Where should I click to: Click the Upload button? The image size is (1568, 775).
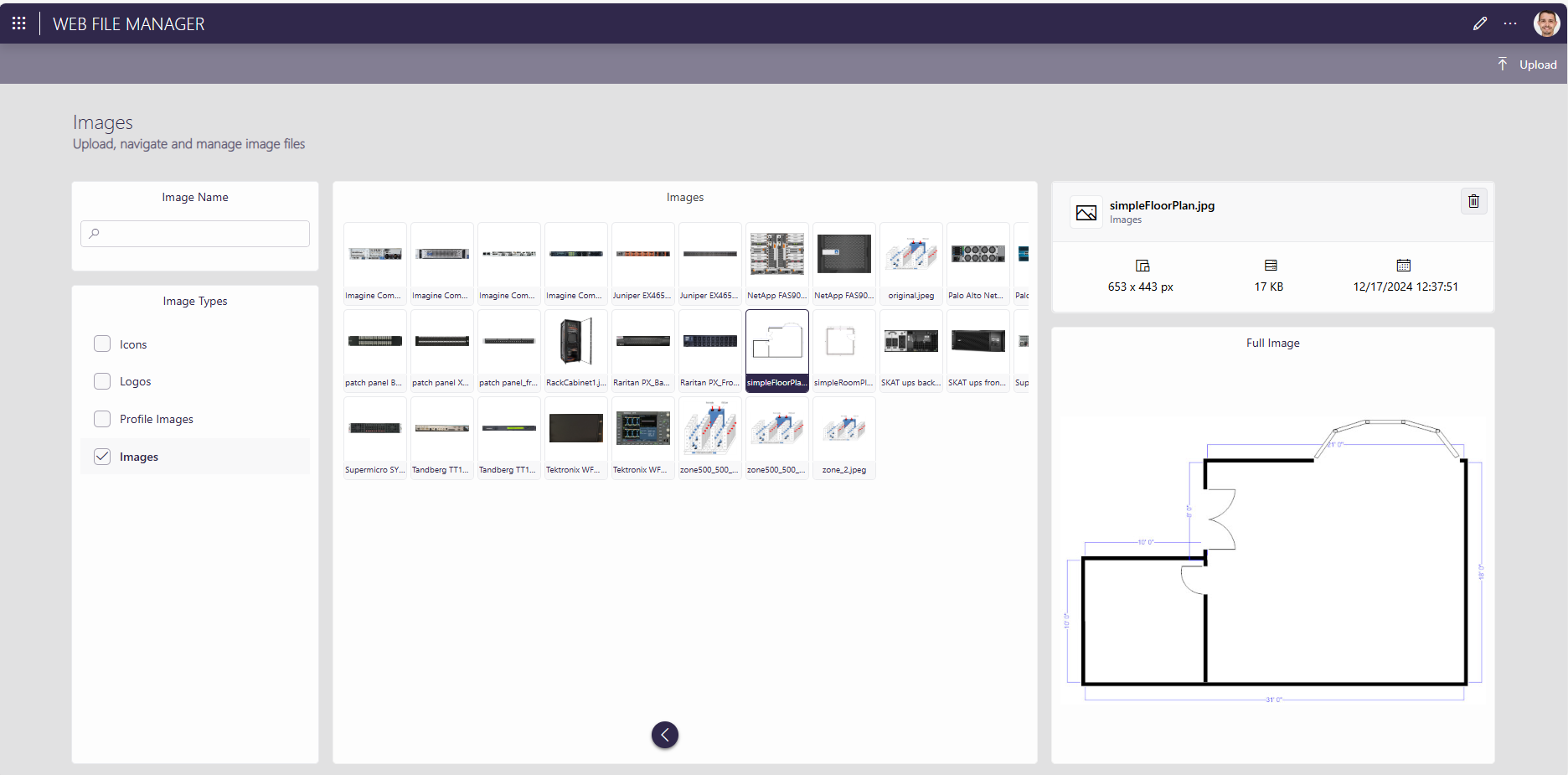click(x=1539, y=64)
